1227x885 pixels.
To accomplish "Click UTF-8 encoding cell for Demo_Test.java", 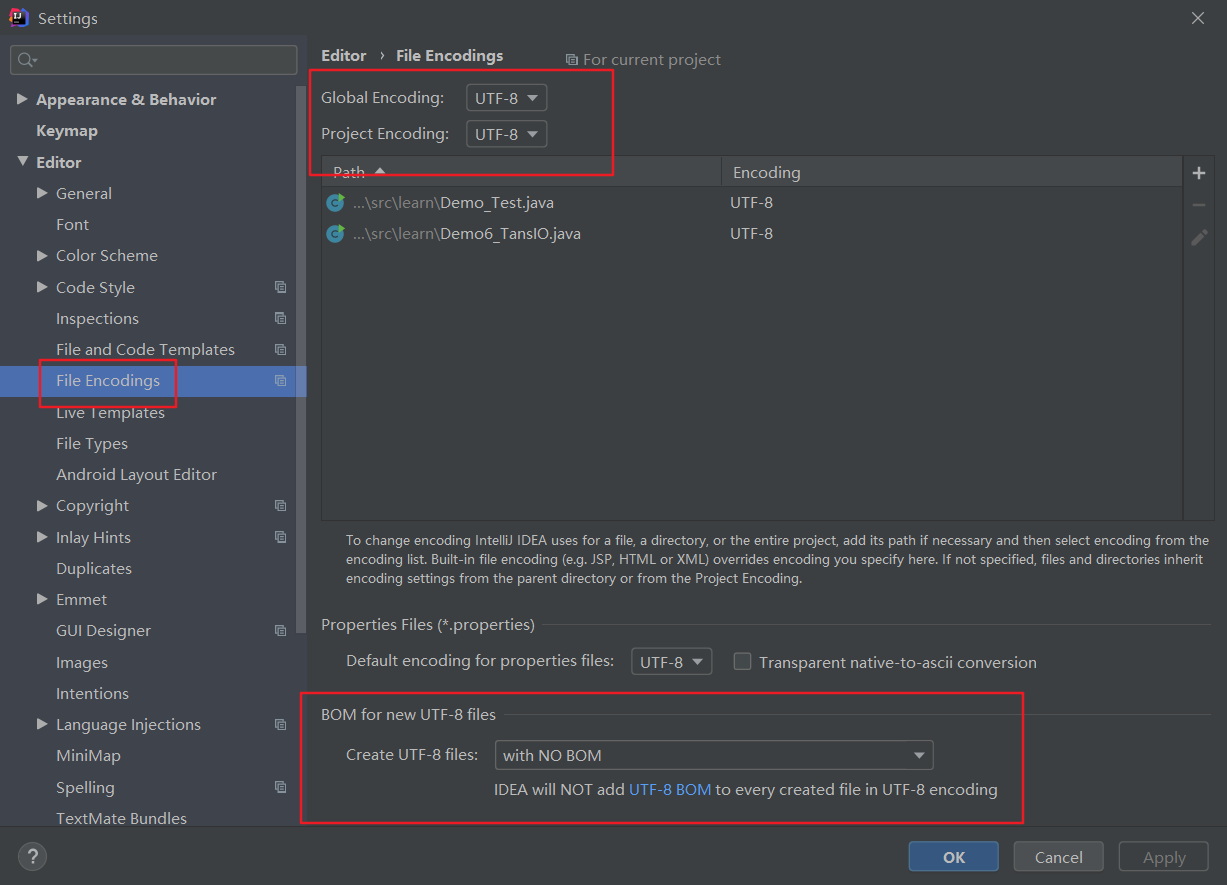I will pyautogui.click(x=751, y=203).
